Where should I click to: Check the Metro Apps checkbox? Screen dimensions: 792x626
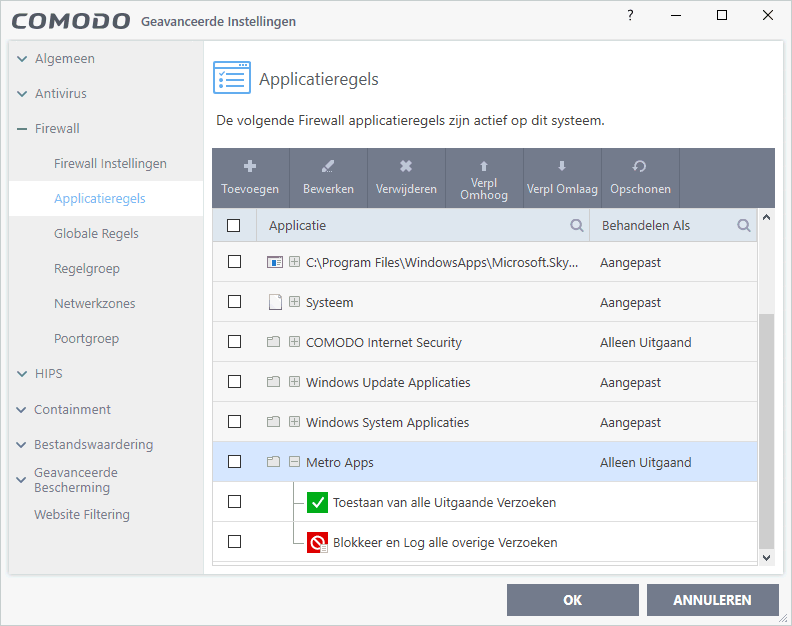234,461
